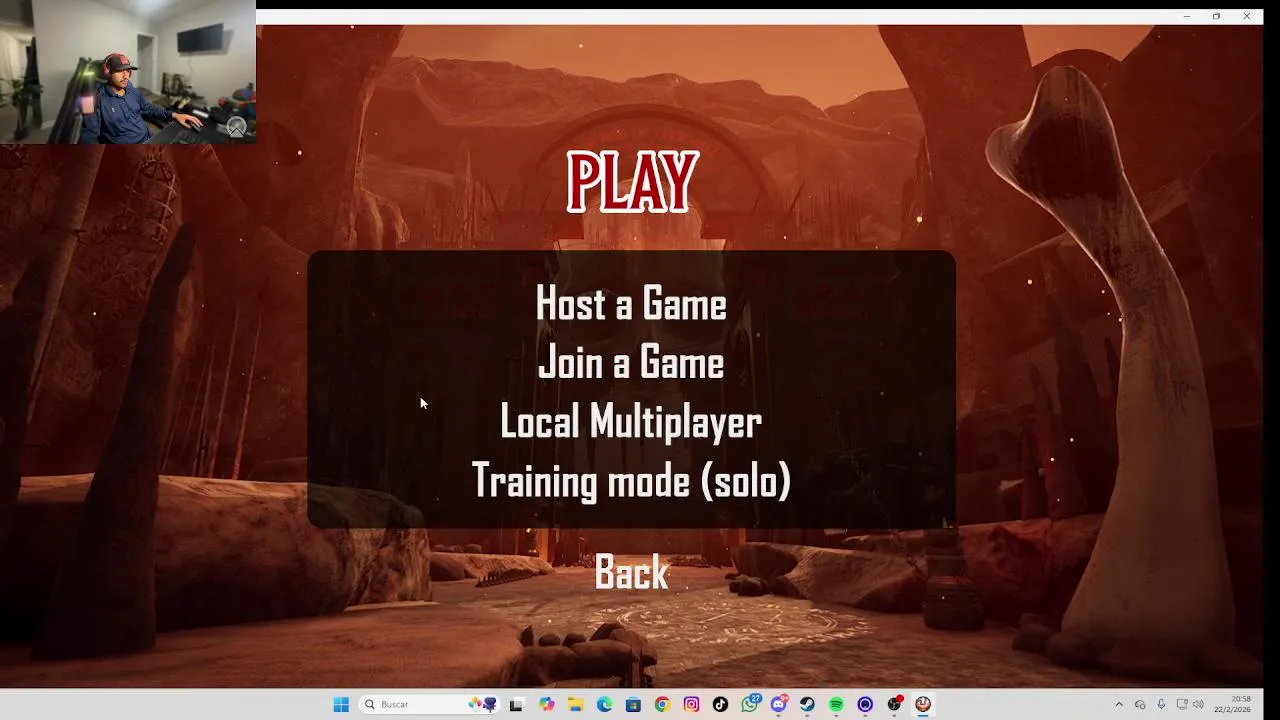Choose Join a Game
Viewport: 1280px width, 720px height.
click(x=631, y=363)
